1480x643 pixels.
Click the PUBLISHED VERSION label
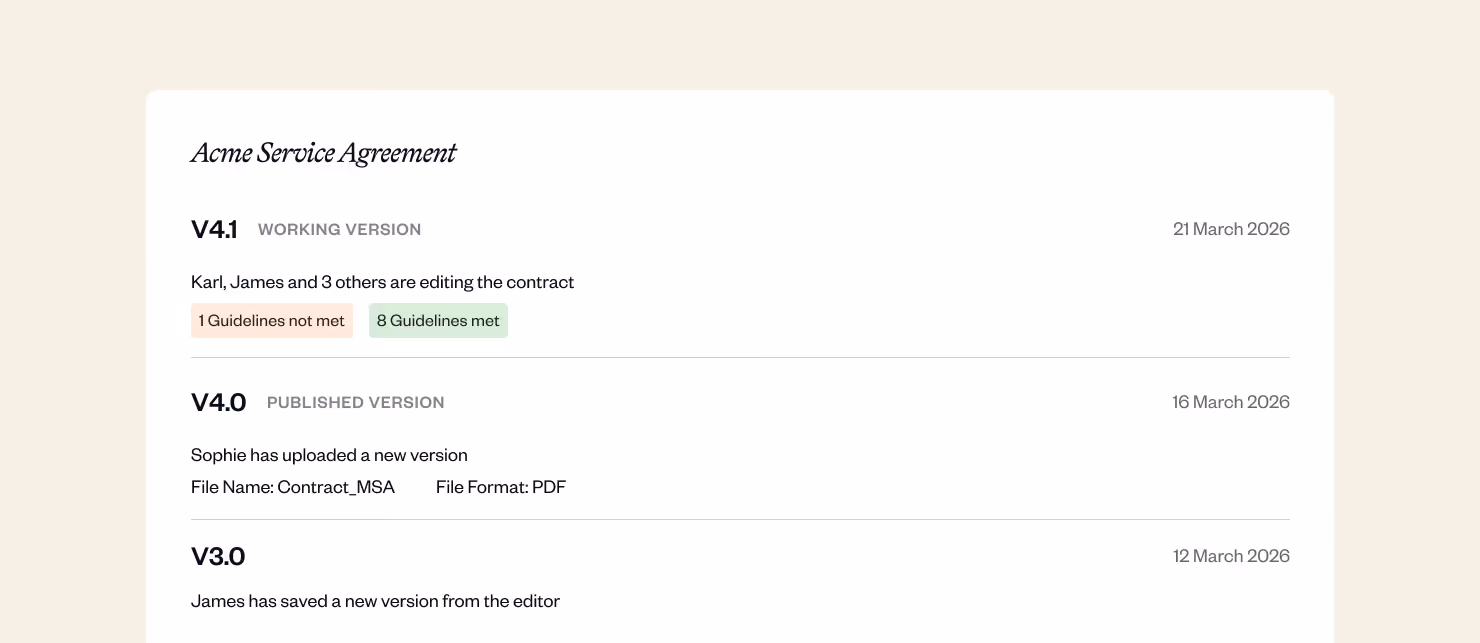355,402
